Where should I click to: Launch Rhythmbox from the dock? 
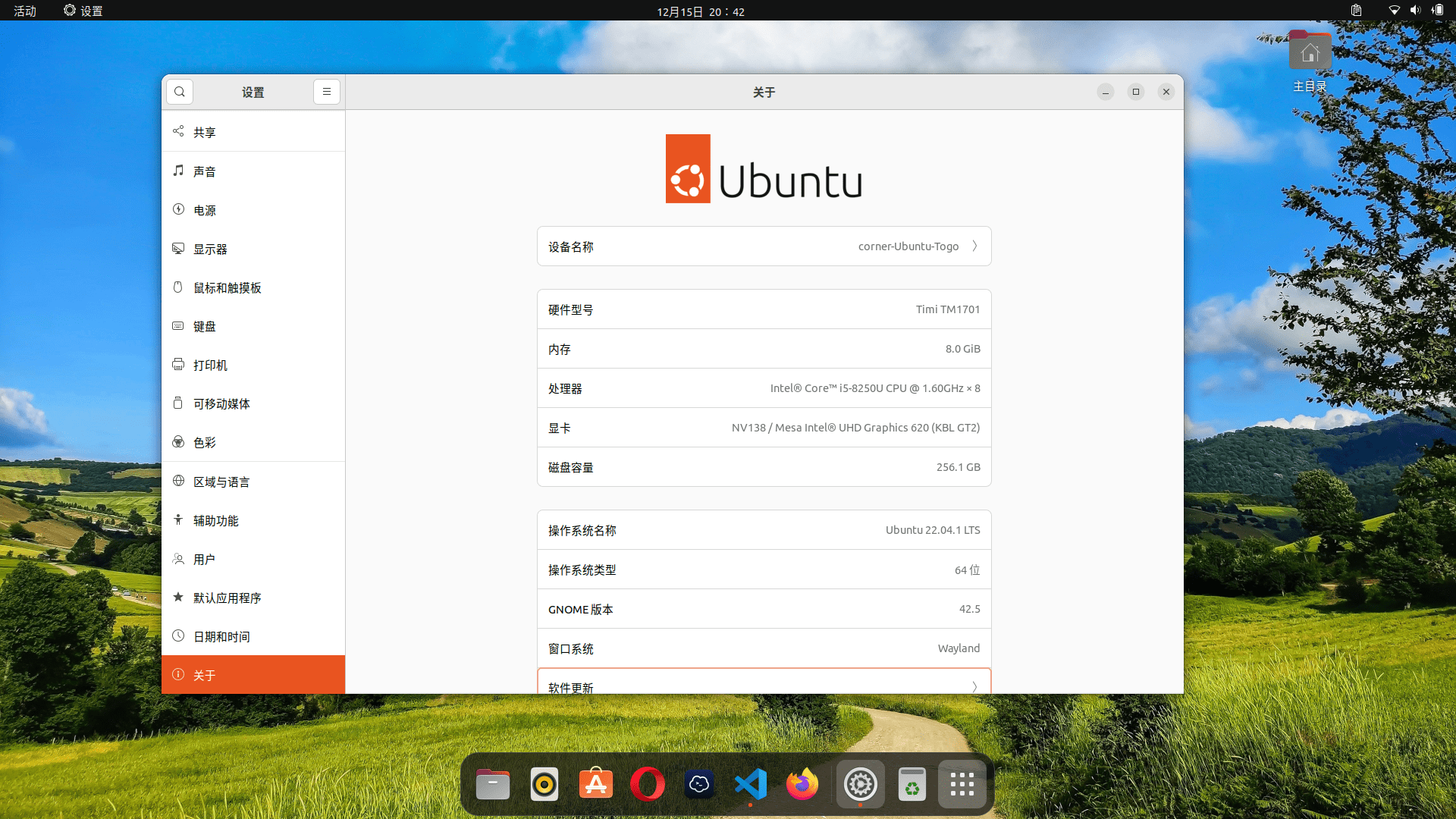(544, 785)
